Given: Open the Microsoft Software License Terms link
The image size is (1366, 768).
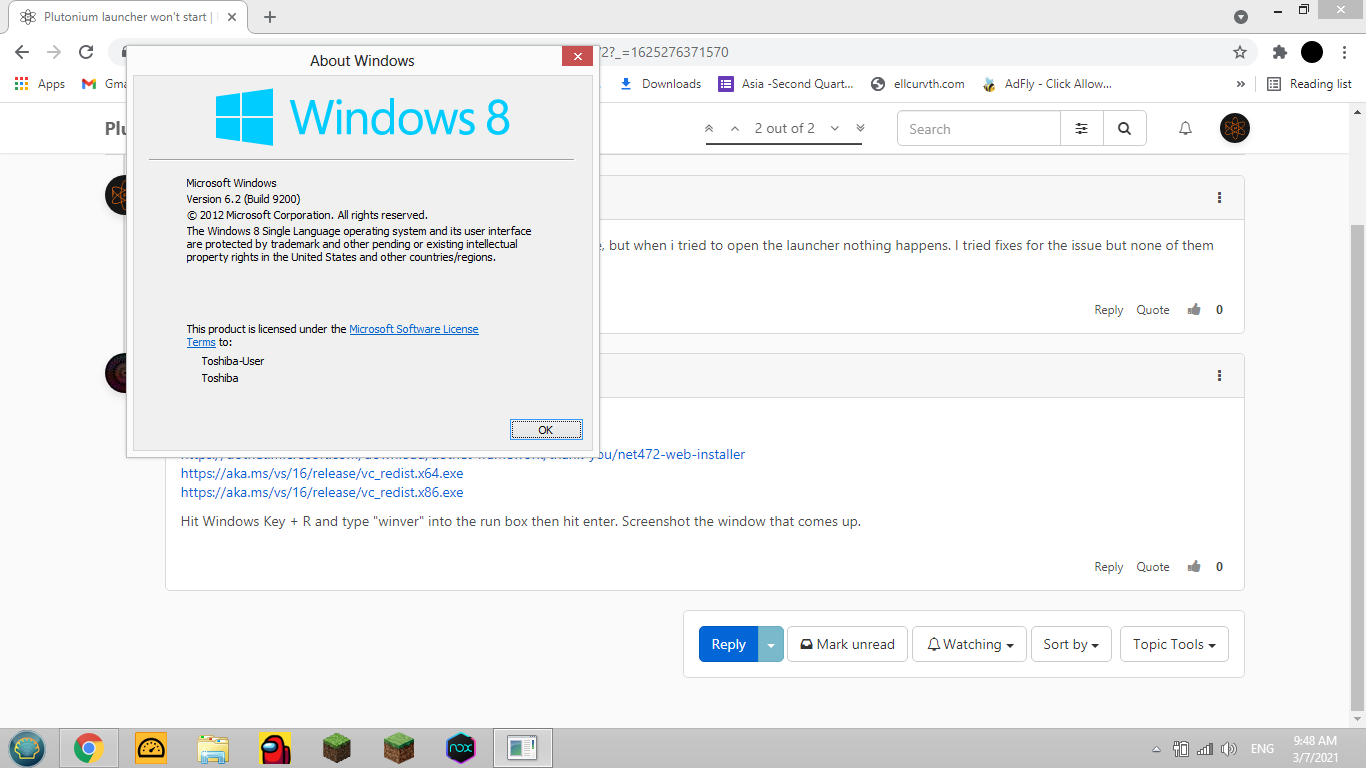Looking at the screenshot, I should tap(414, 329).
